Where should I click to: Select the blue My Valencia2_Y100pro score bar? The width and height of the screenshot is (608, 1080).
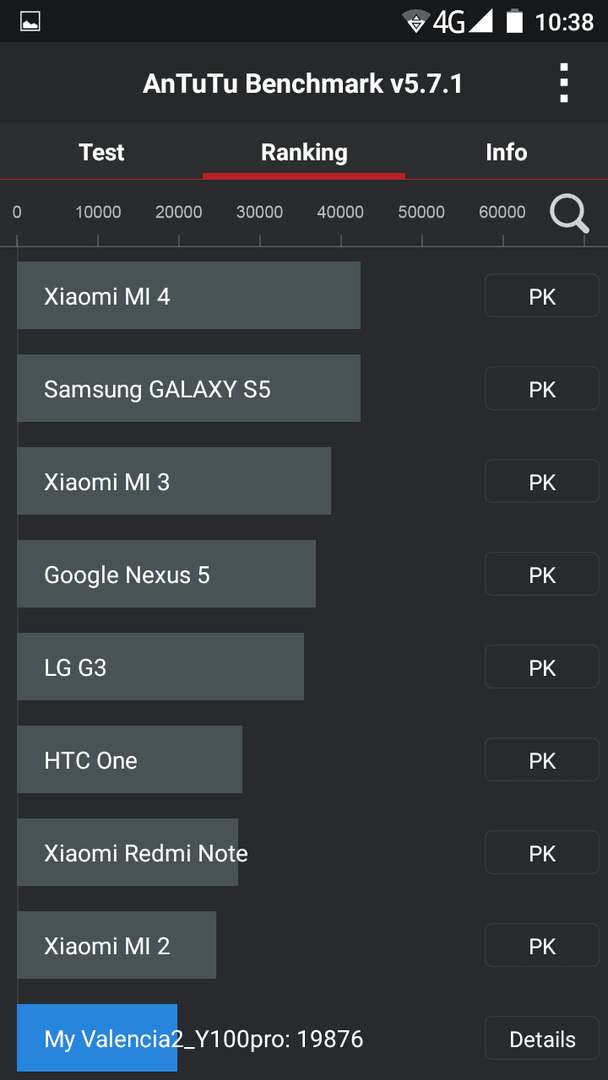(x=97, y=1038)
